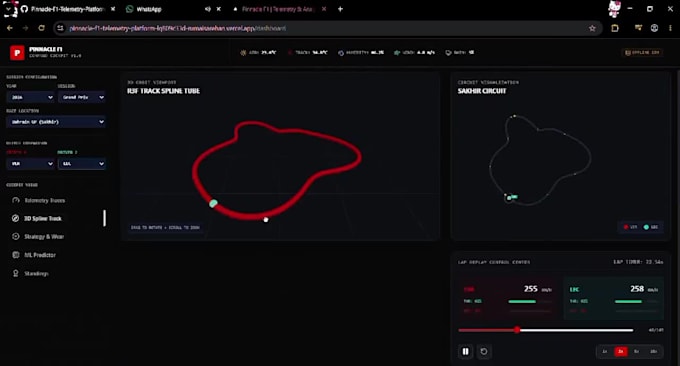Click the VER throttle green bar
Viewport: 680px width, 366px height.
pyautogui.click(x=522, y=301)
